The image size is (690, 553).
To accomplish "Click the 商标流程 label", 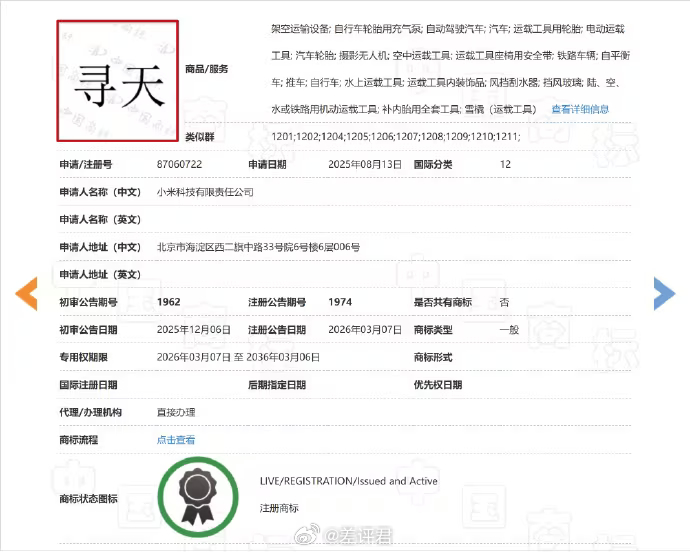I will [x=79, y=440].
